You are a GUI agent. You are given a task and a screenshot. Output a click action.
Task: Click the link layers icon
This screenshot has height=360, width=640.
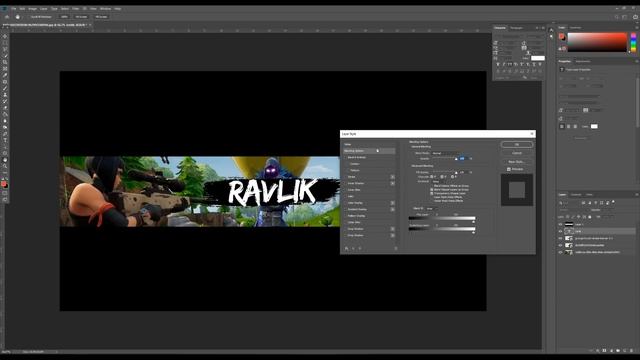(x=591, y=350)
